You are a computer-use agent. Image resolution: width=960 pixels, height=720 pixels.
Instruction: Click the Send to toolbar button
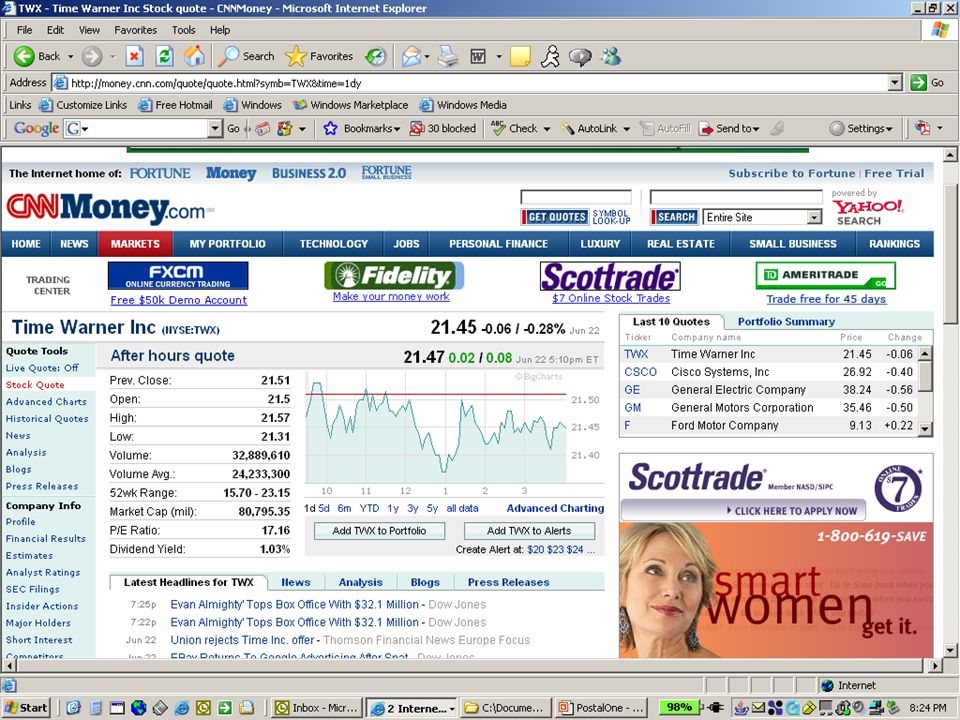(x=729, y=129)
